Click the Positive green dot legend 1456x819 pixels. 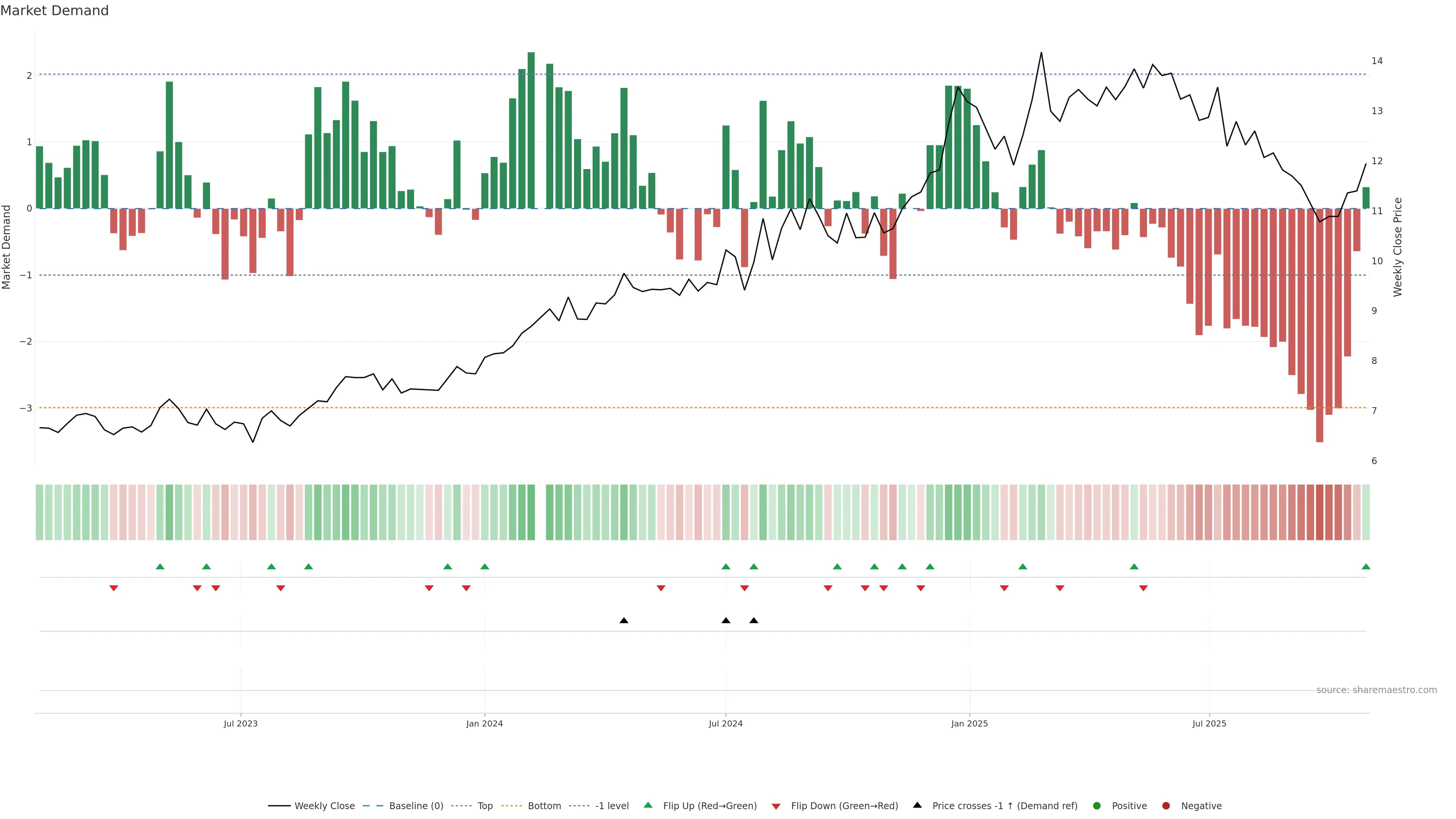tap(1097, 806)
